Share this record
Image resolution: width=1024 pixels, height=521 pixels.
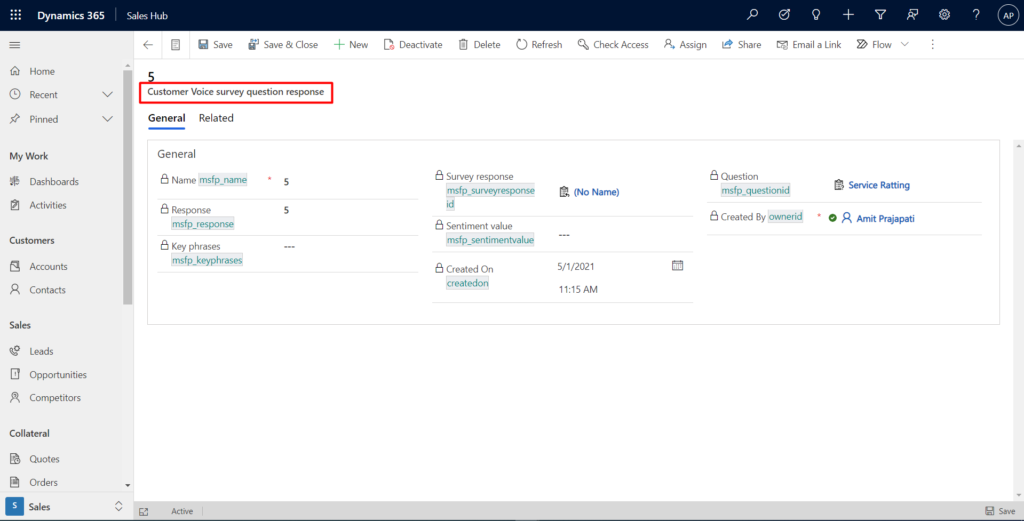coord(741,44)
